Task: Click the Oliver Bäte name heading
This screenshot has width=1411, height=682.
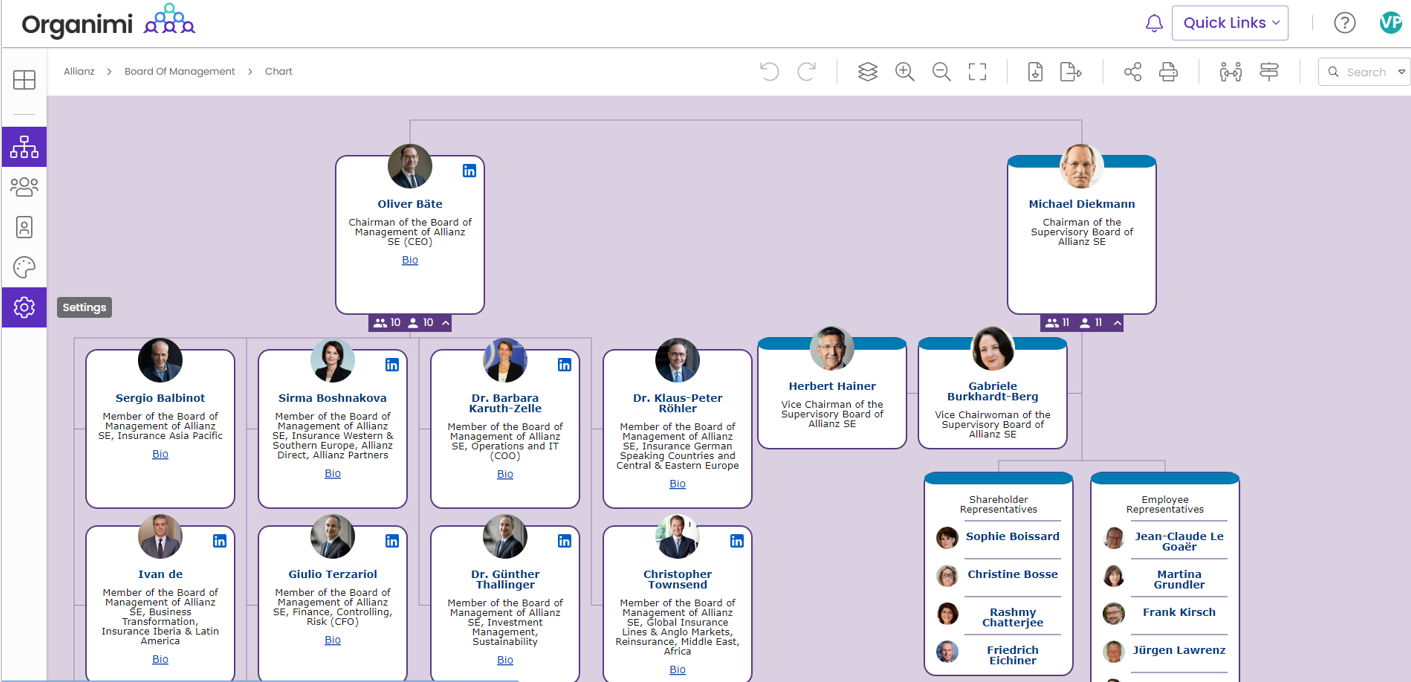Action: pos(410,204)
